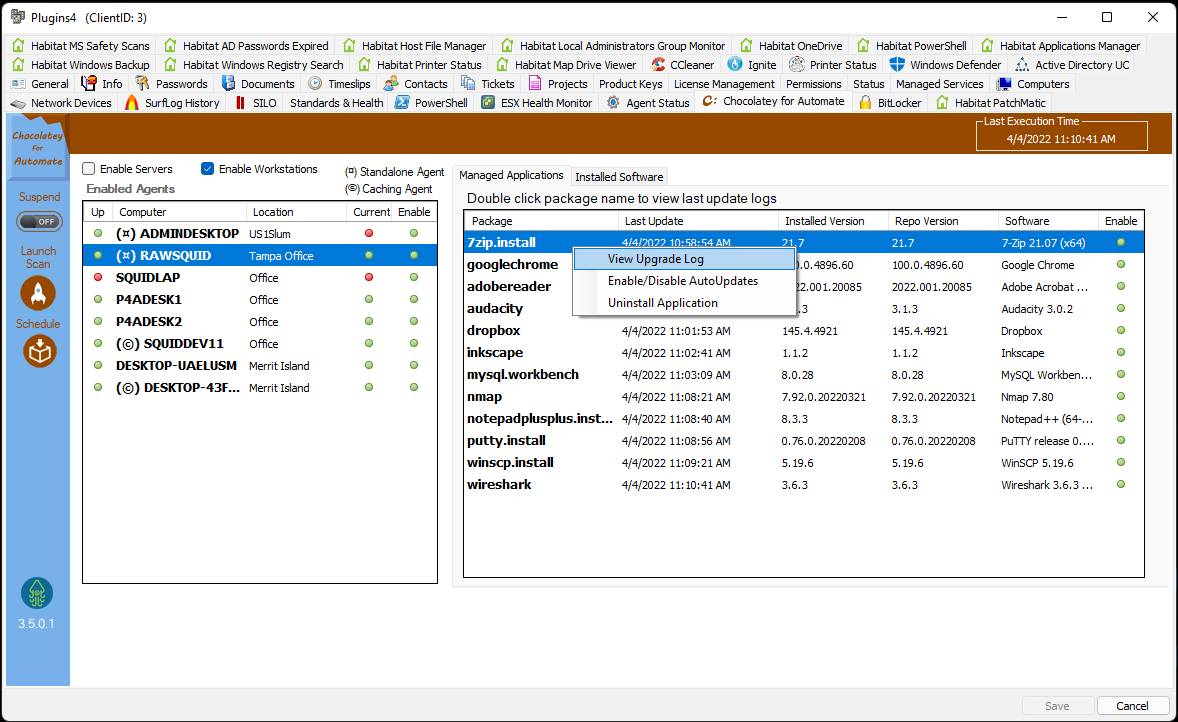
Task: Launch CCleaner from the top toolbar
Action: tap(655, 64)
